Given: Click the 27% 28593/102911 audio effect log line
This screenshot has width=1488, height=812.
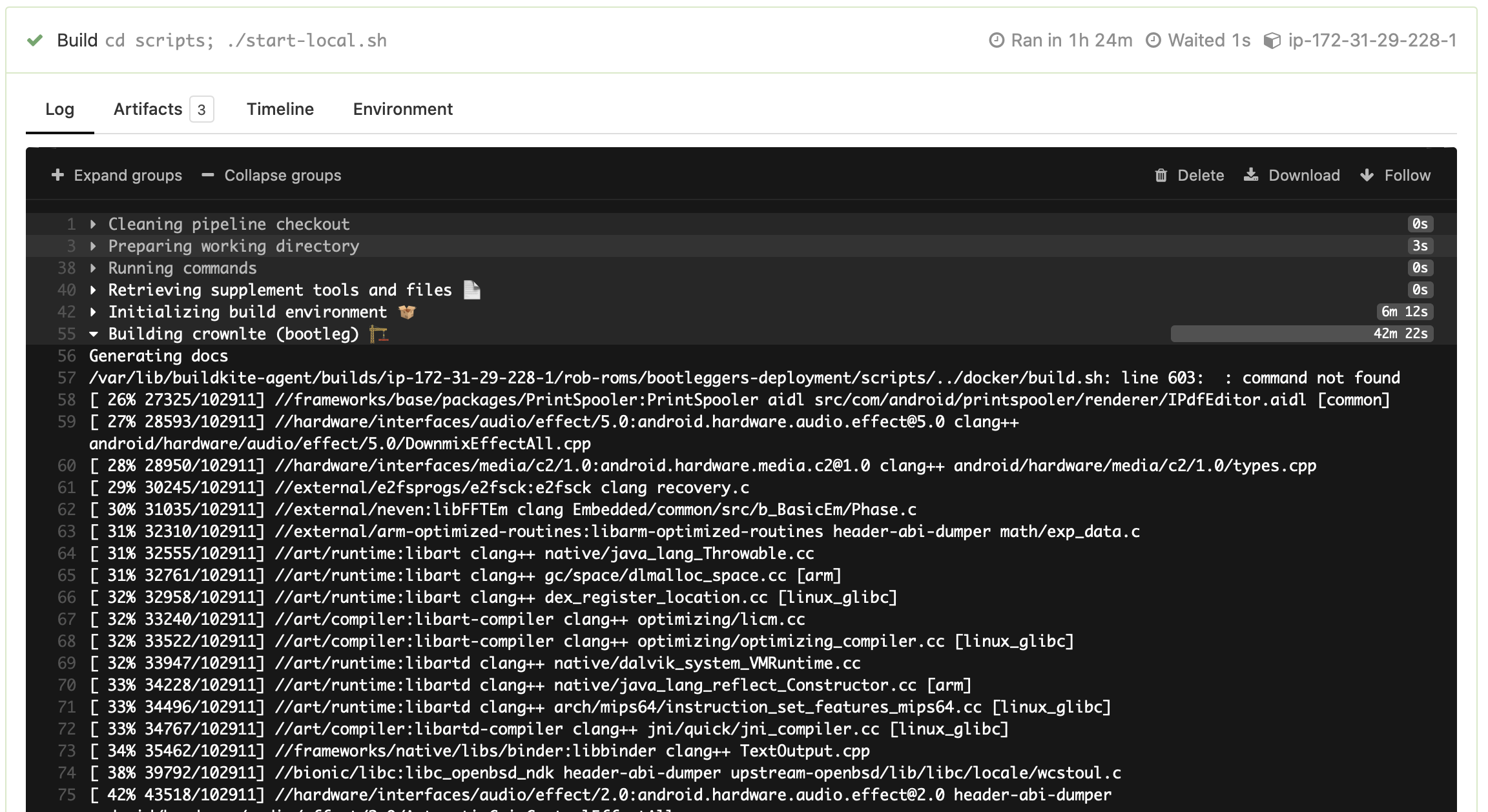Looking at the screenshot, I should point(553,432).
